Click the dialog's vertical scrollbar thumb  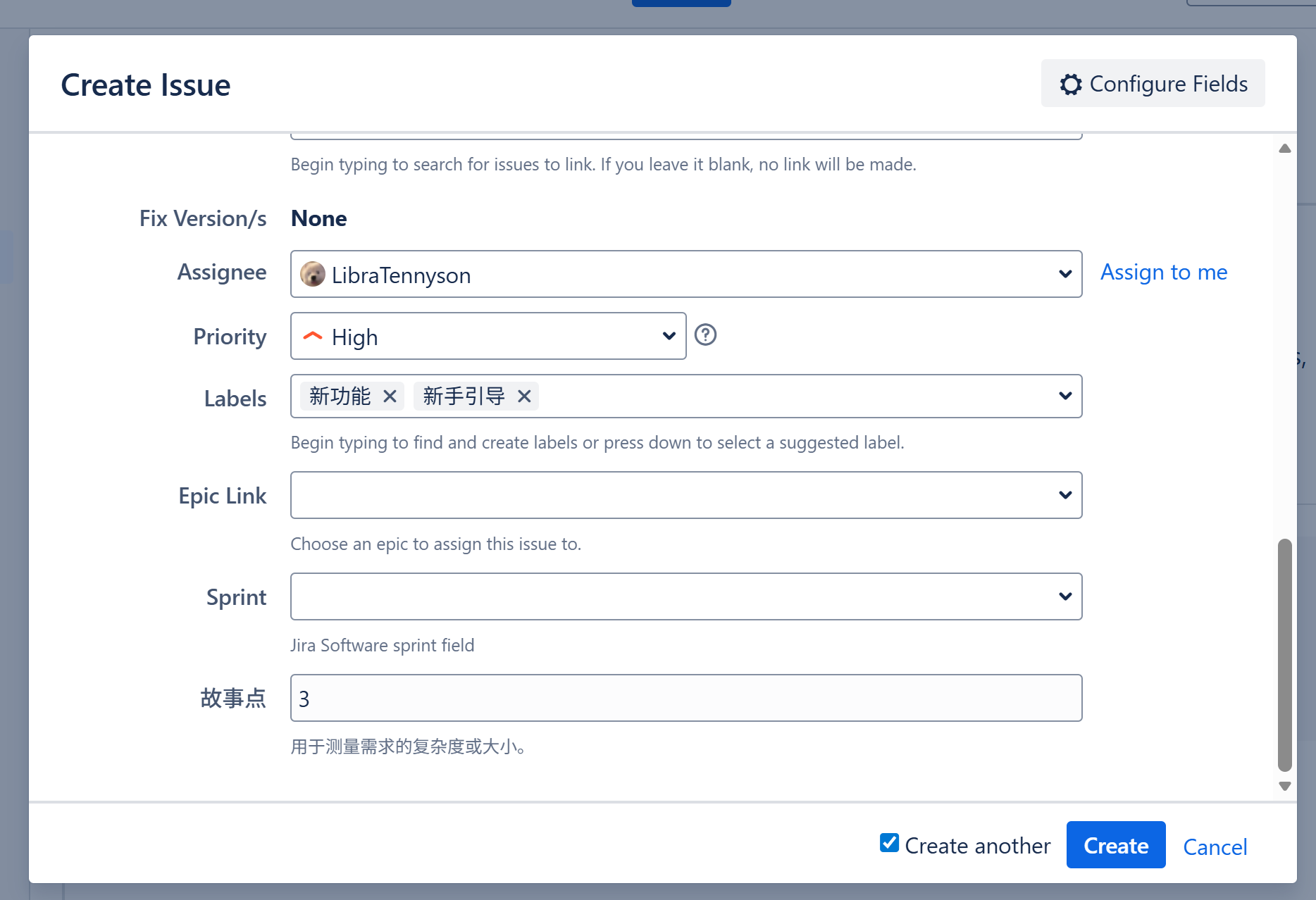[x=1285, y=655]
